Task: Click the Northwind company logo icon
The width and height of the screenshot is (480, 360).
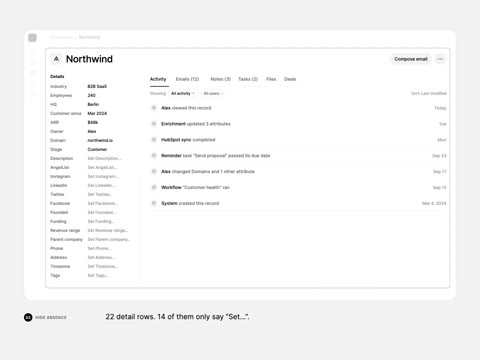Action: click(56, 59)
